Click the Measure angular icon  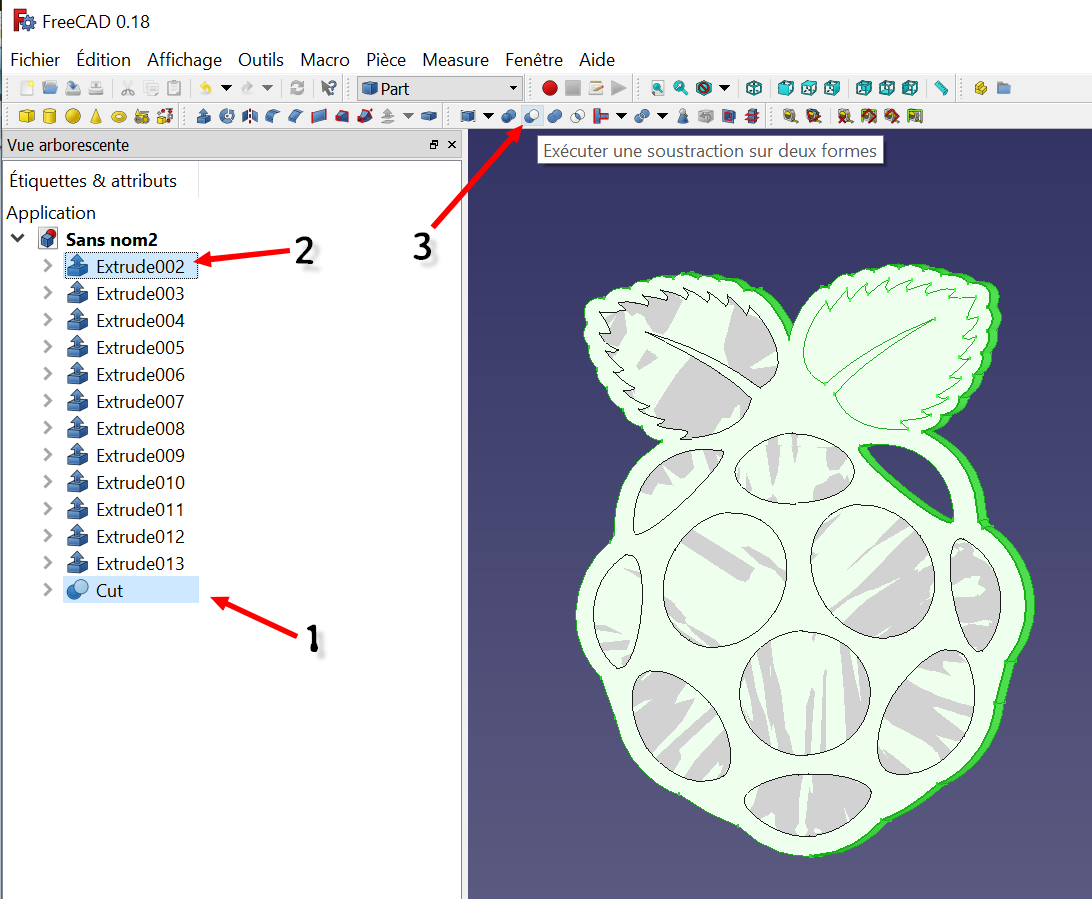pos(813,116)
